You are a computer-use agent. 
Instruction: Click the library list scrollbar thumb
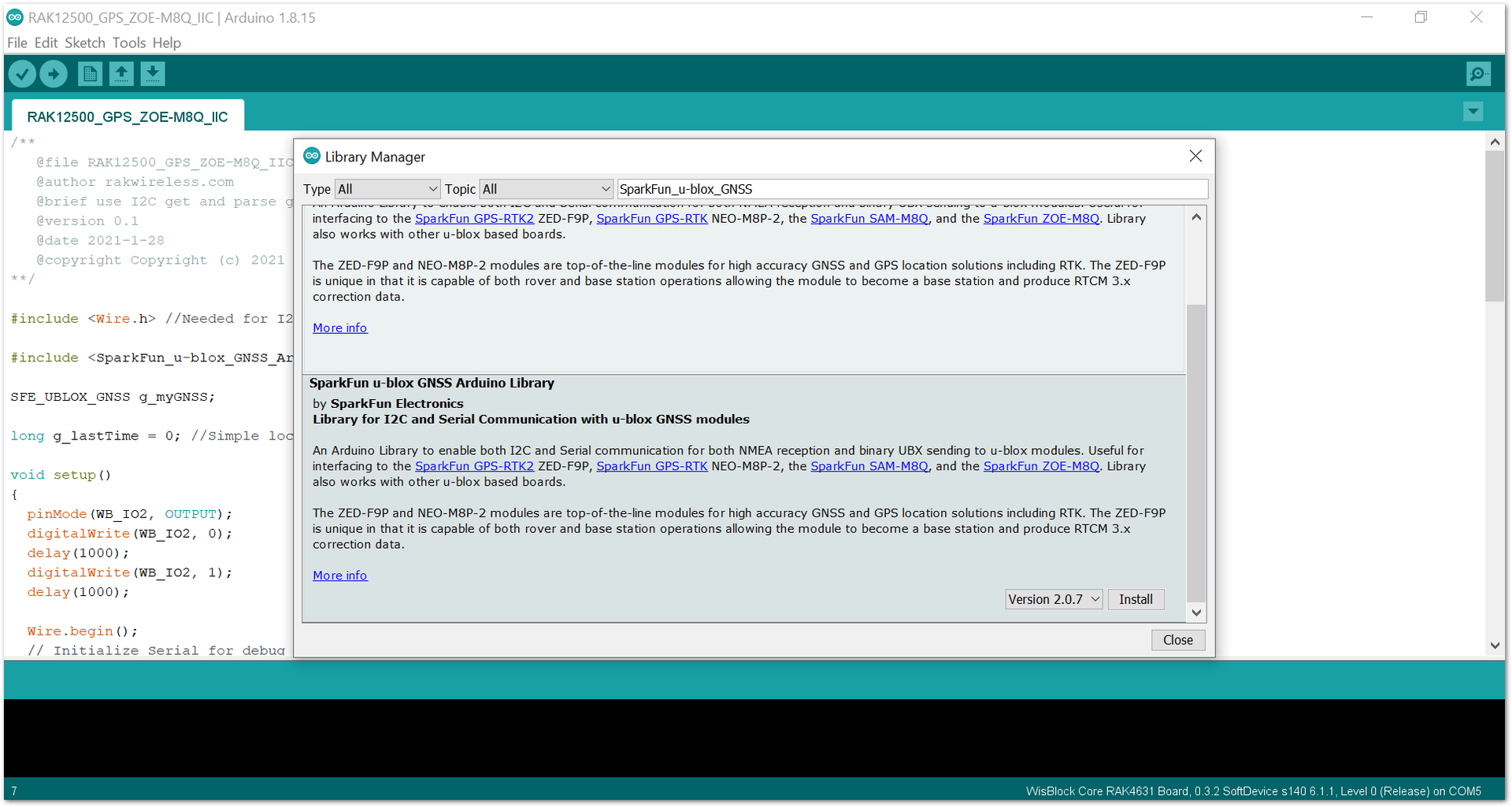pos(1196,453)
